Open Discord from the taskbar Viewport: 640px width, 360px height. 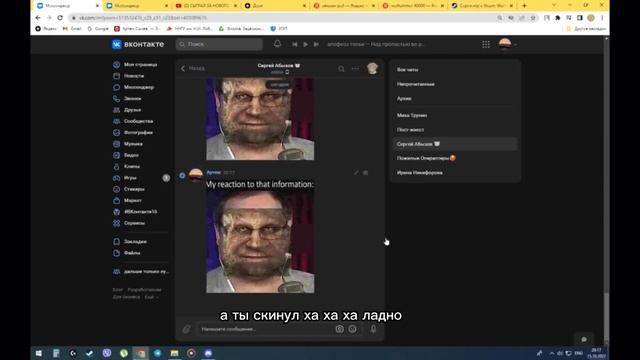(208, 353)
